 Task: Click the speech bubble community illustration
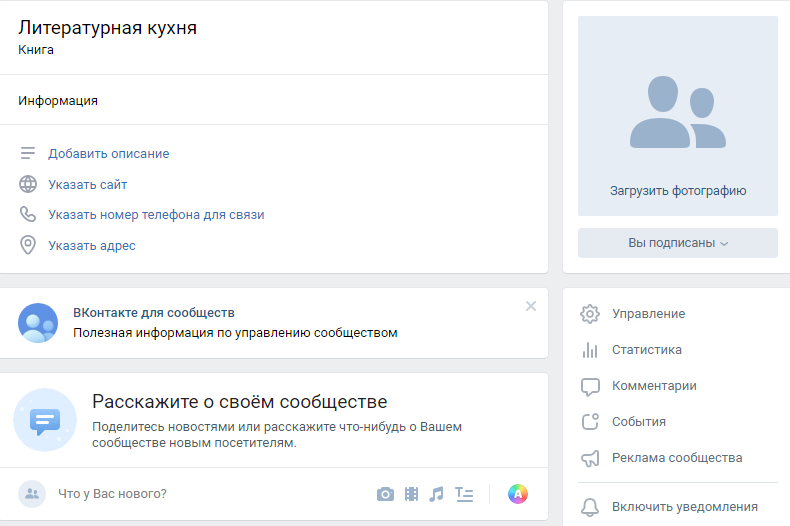(x=45, y=420)
